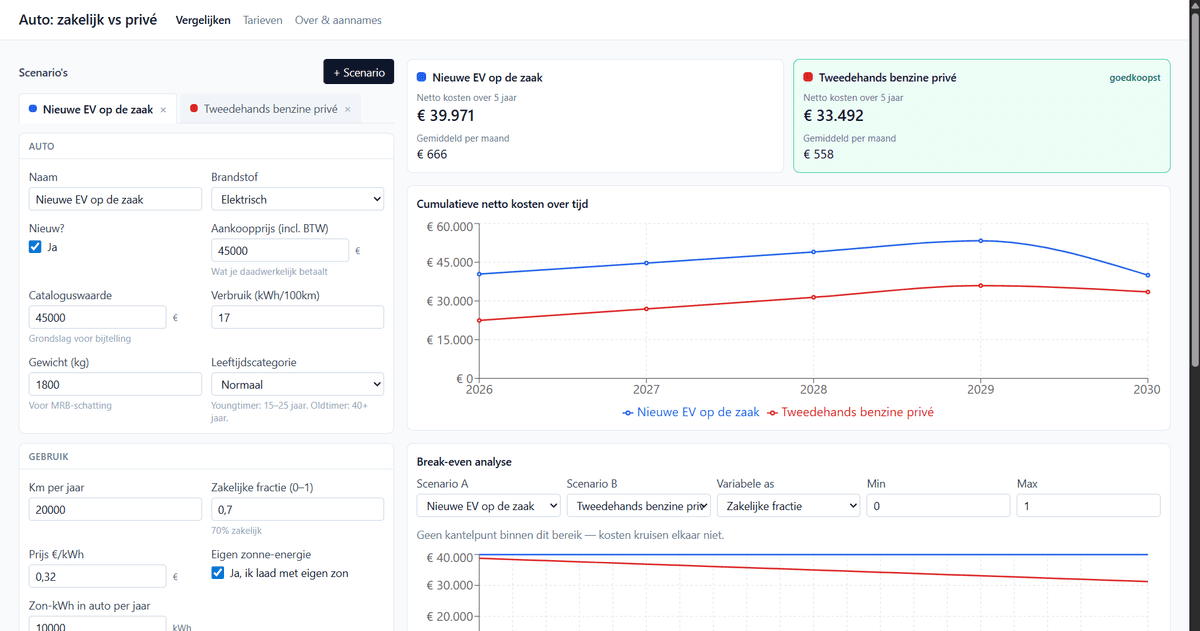Click the 2028 data point on red line
The height and width of the screenshot is (631, 1200).
[x=814, y=297]
